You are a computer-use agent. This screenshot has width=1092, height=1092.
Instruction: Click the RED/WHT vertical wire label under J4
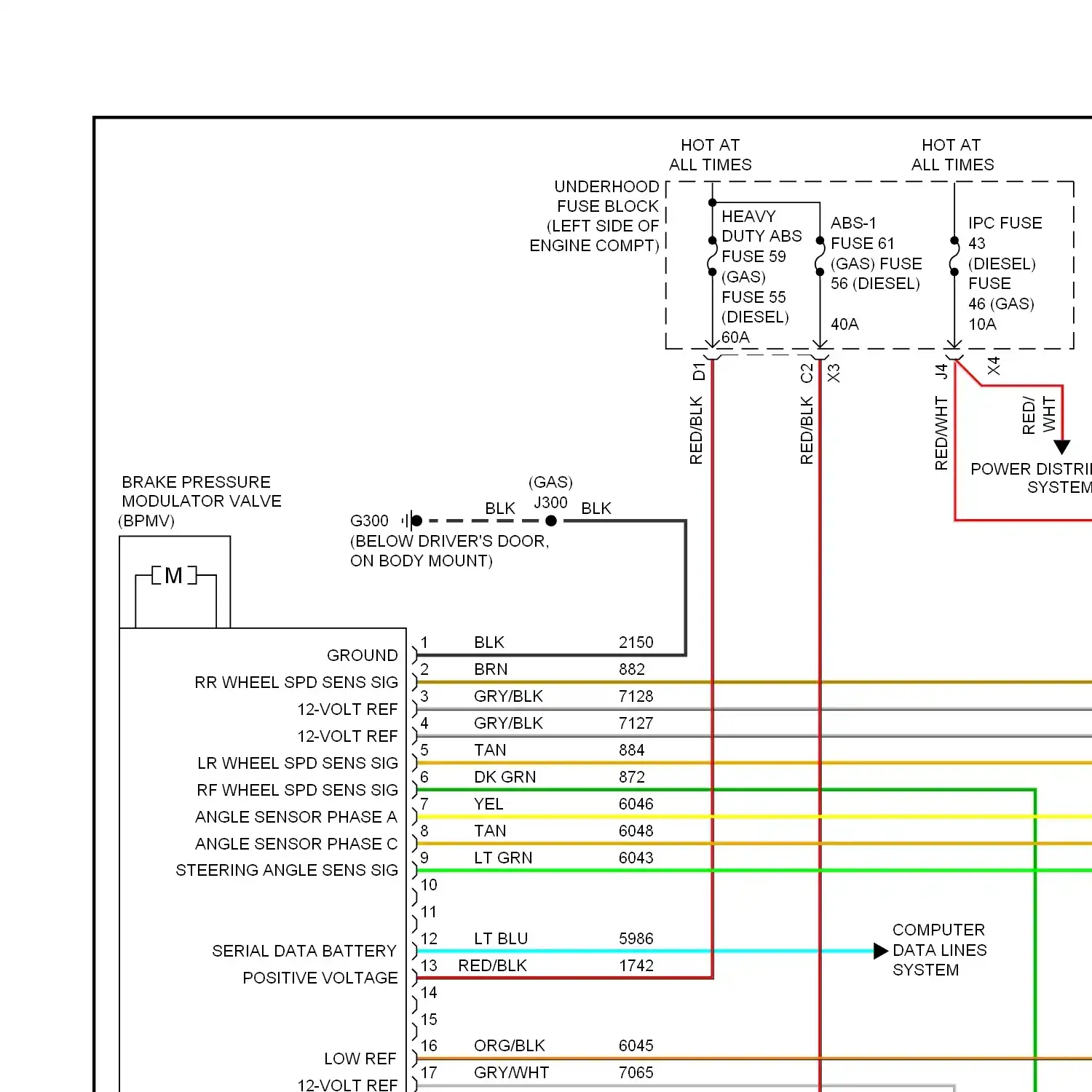[941, 433]
